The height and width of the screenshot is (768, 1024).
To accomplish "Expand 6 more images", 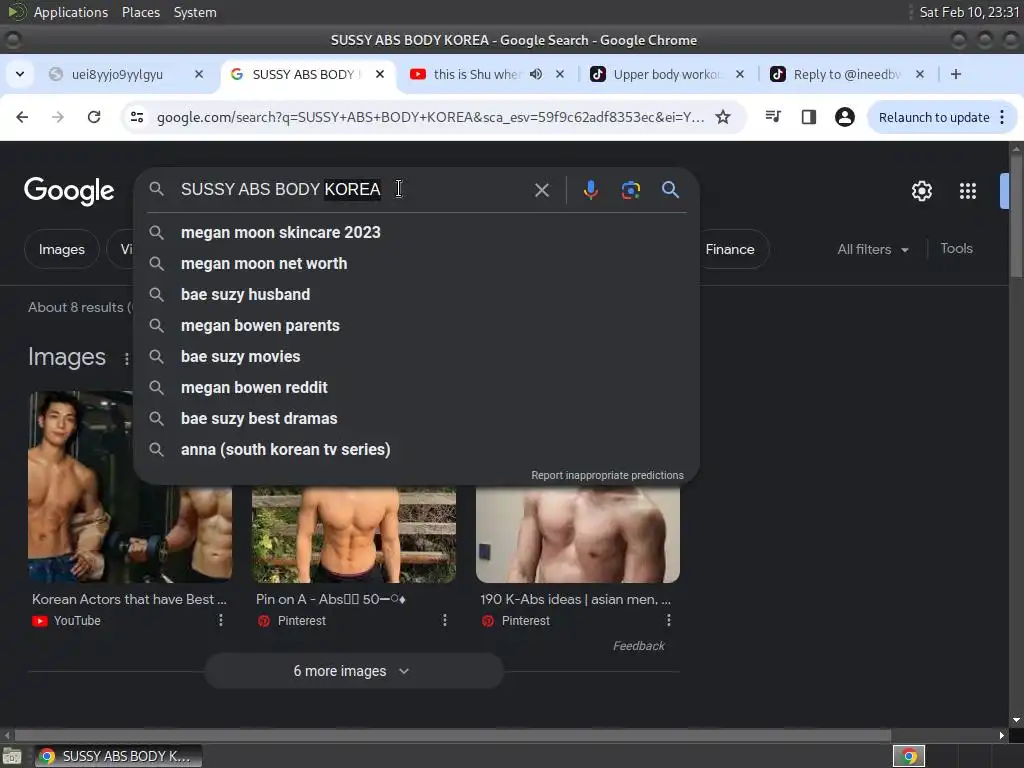I will (x=354, y=671).
